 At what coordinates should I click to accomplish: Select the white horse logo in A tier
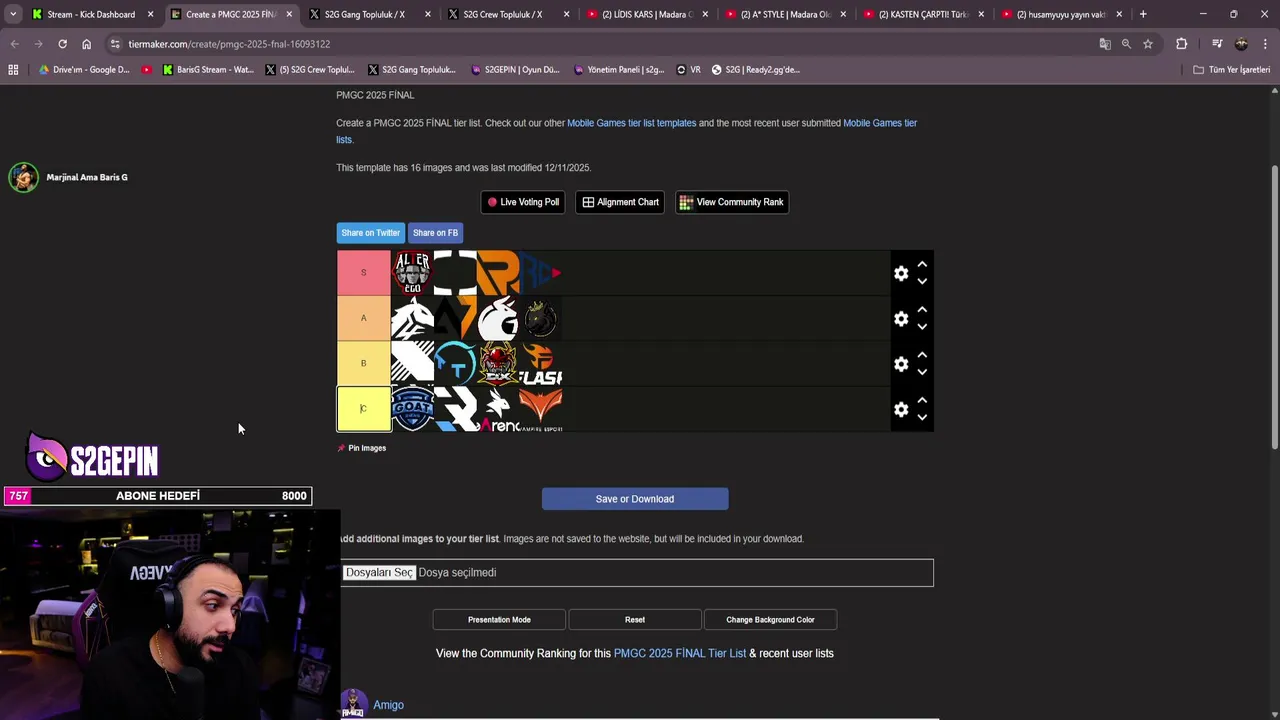[412, 319]
